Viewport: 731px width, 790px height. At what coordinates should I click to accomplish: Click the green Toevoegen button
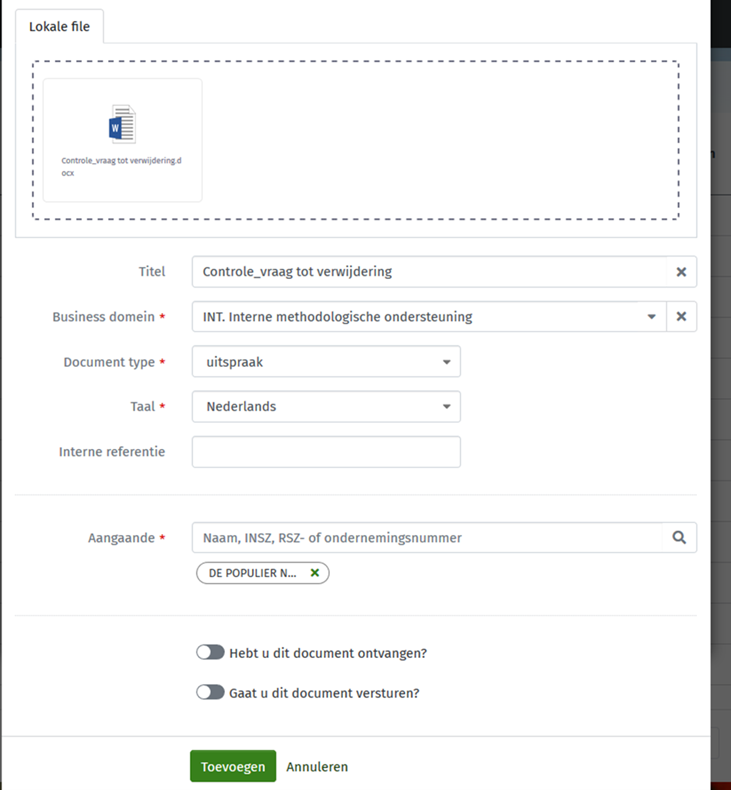coord(233,766)
